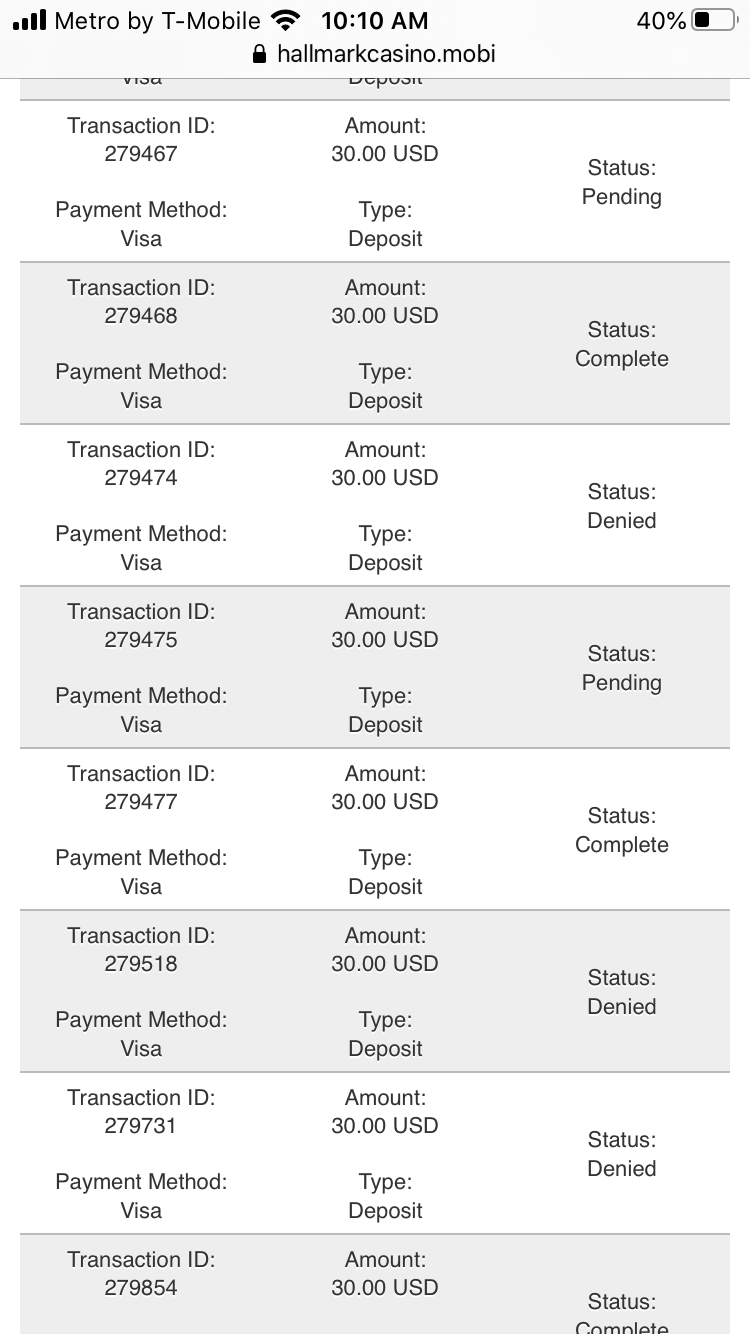The height and width of the screenshot is (1334, 750).
Task: Tap the cellular signal bars icon
Action: (30, 20)
